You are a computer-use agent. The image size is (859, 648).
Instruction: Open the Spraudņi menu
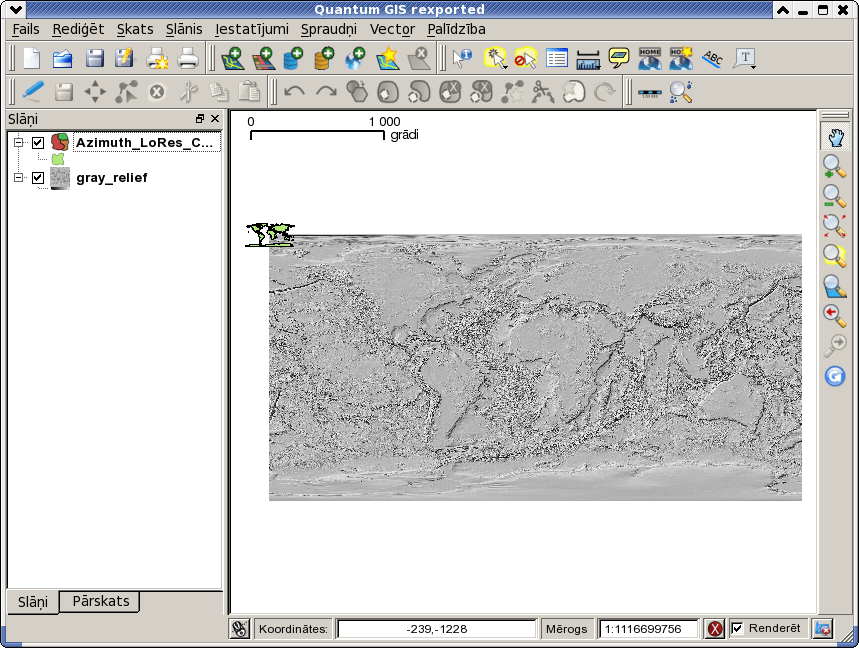click(x=329, y=29)
